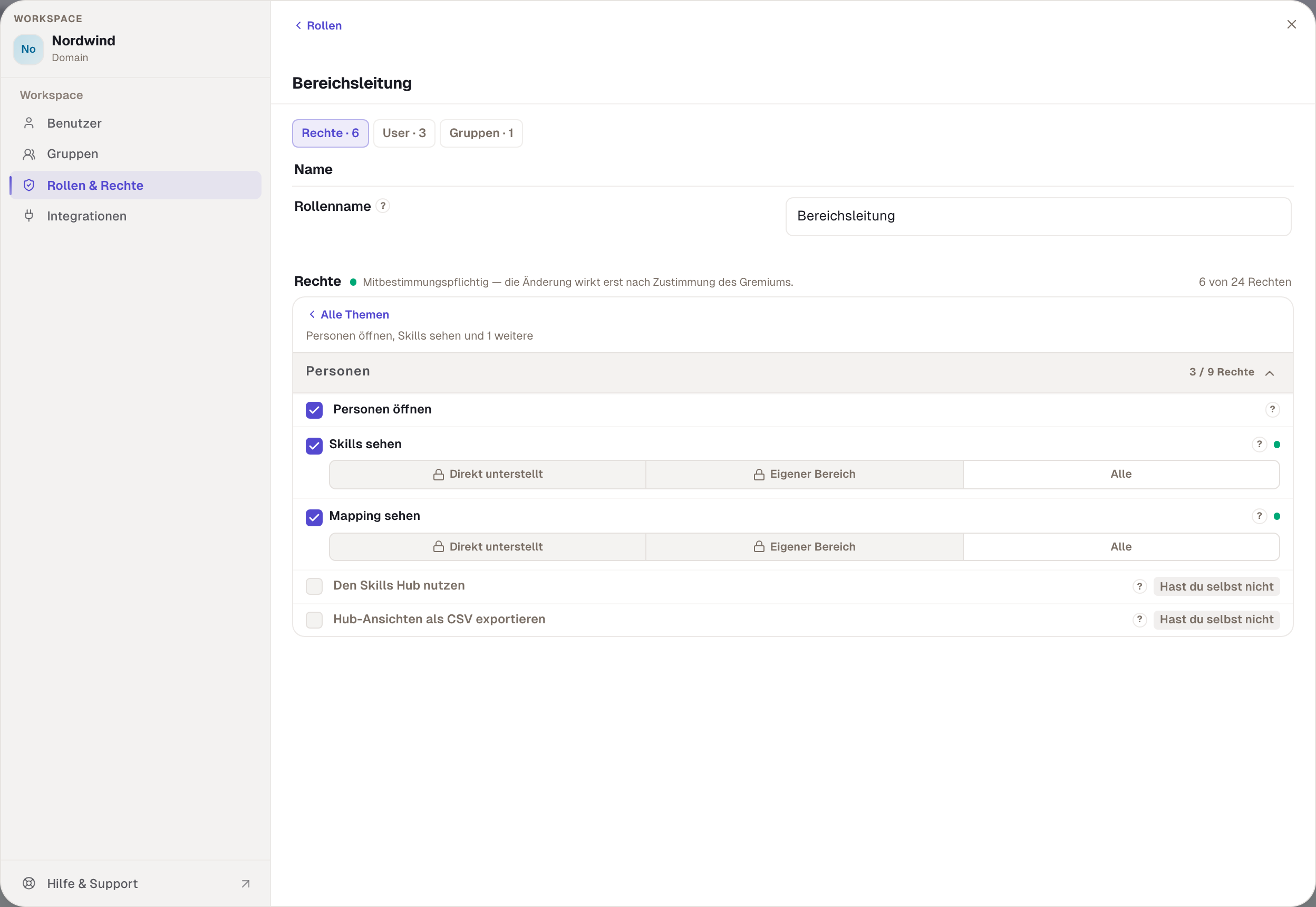Close the role detail panel
Viewport: 1316px width, 907px height.
(x=1292, y=24)
